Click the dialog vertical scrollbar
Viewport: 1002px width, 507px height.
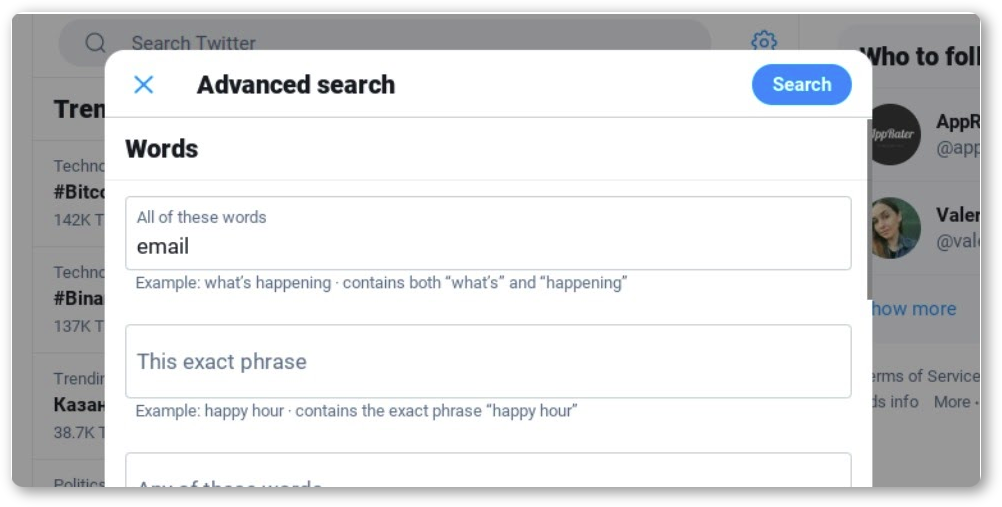(869, 209)
